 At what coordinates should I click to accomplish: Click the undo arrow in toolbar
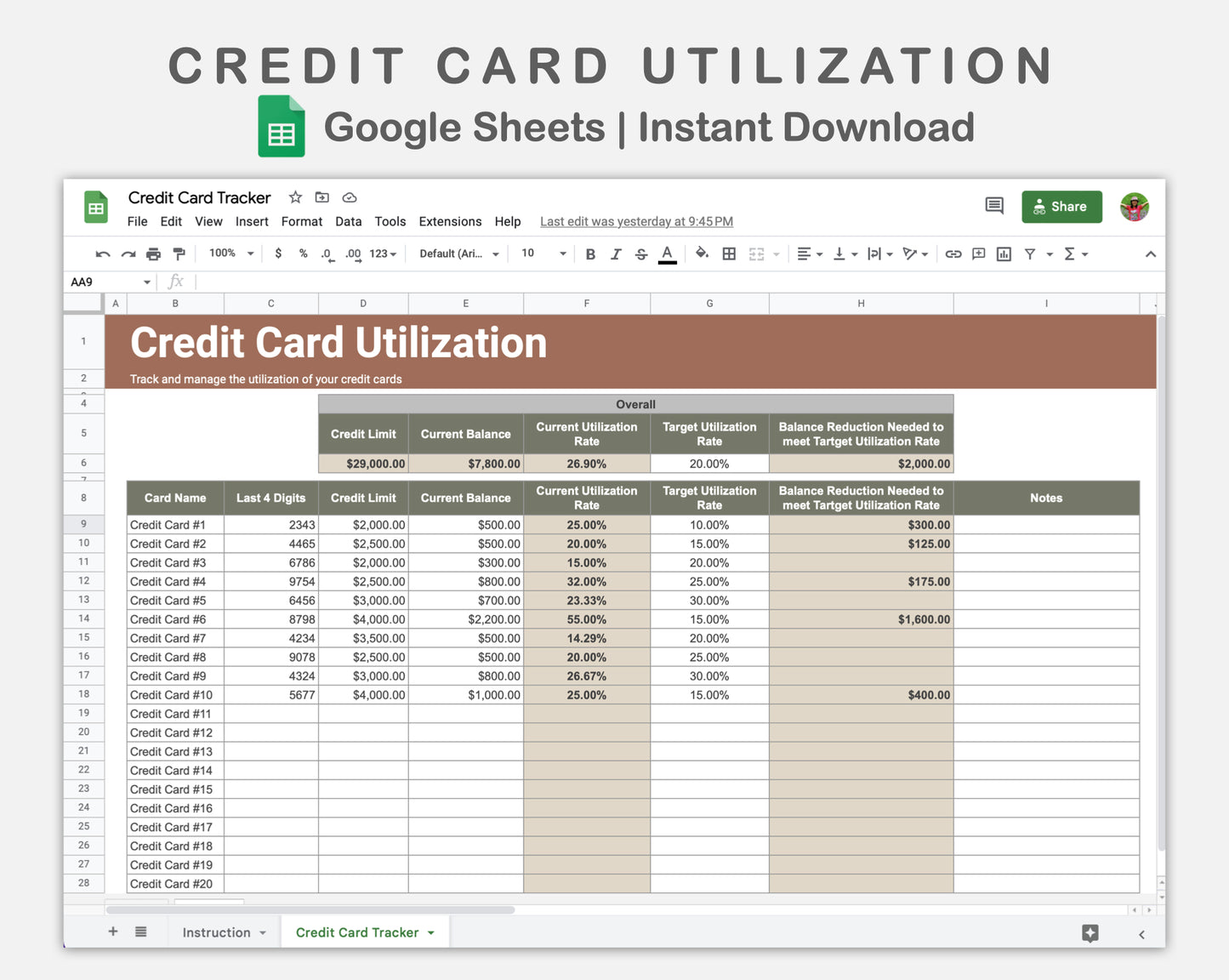[x=103, y=254]
